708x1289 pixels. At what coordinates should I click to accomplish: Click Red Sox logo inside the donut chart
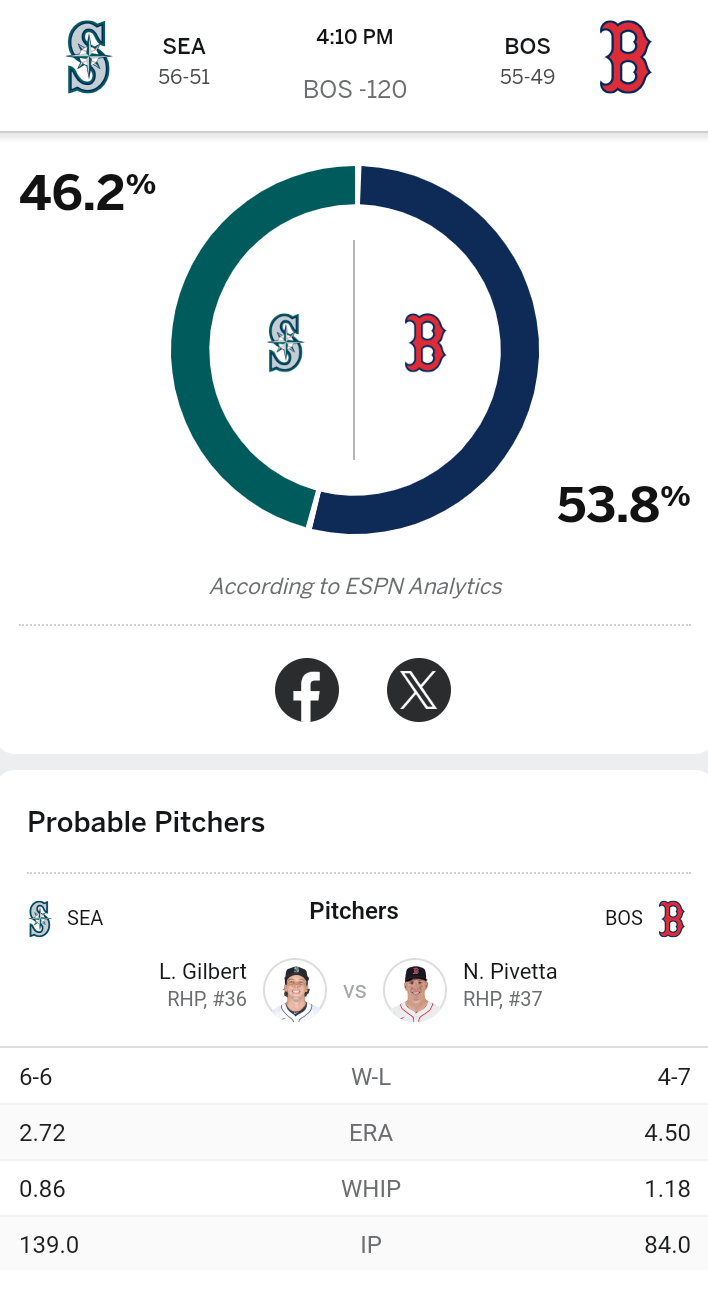click(425, 343)
